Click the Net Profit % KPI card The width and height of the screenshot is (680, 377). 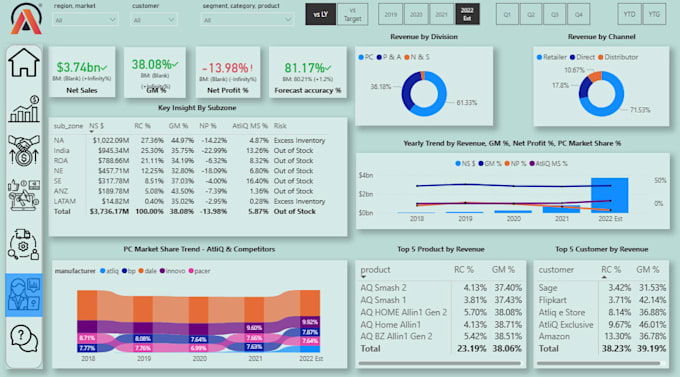coord(228,72)
